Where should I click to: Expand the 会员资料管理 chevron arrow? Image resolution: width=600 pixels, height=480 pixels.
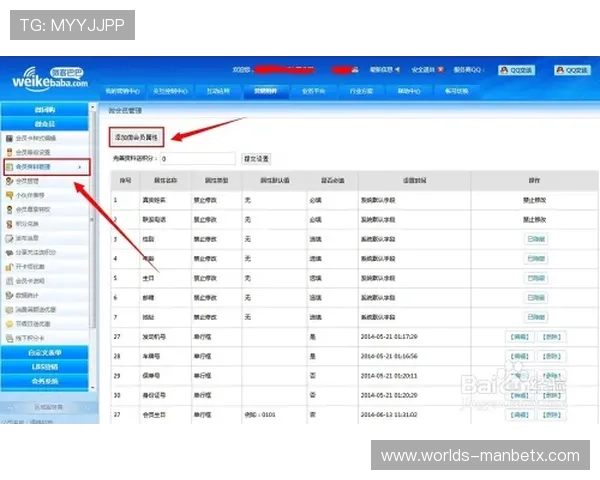(80, 167)
